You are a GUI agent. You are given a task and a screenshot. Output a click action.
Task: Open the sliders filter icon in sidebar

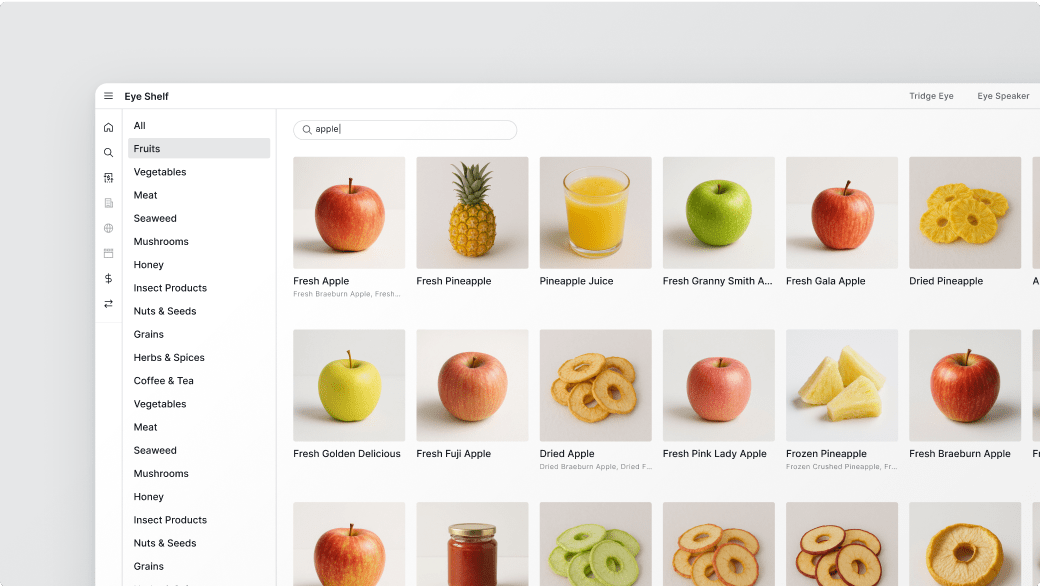pos(108,178)
